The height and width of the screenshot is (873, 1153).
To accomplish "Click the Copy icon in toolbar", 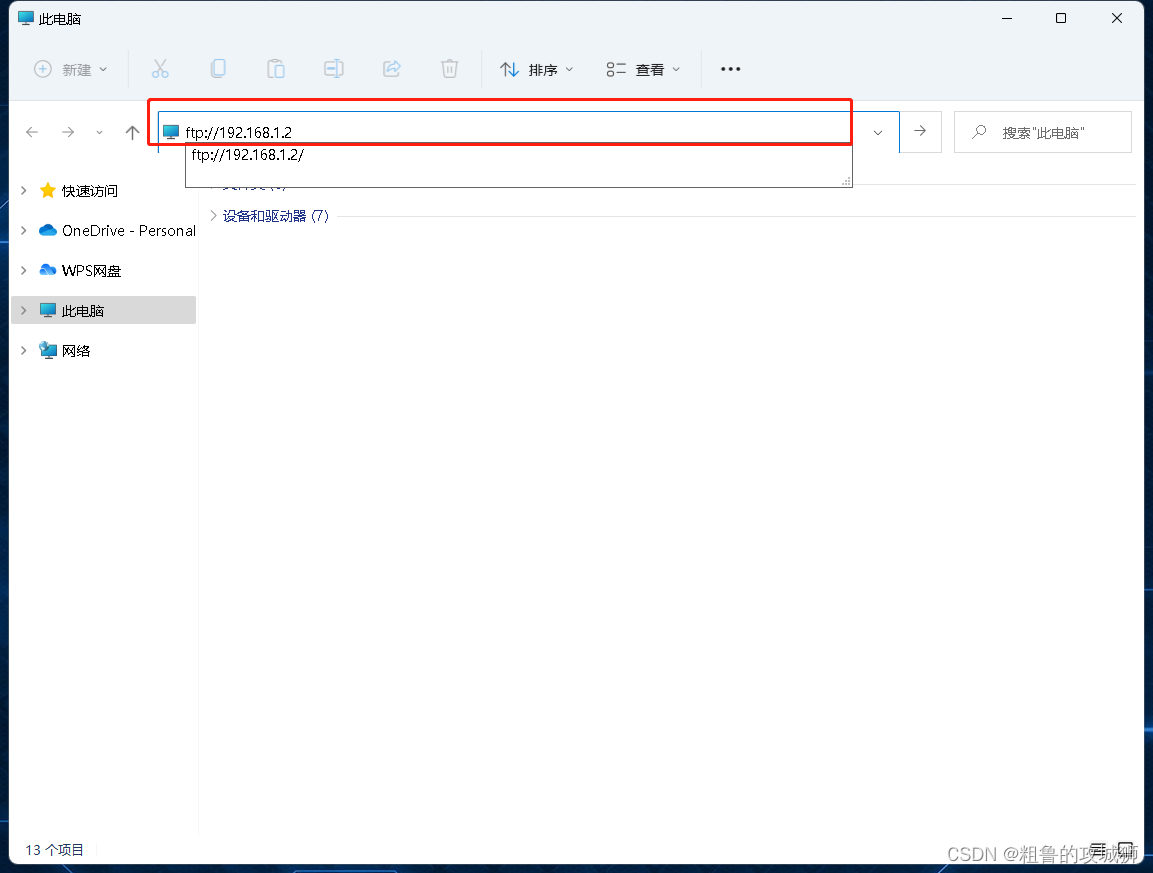I will (218, 69).
